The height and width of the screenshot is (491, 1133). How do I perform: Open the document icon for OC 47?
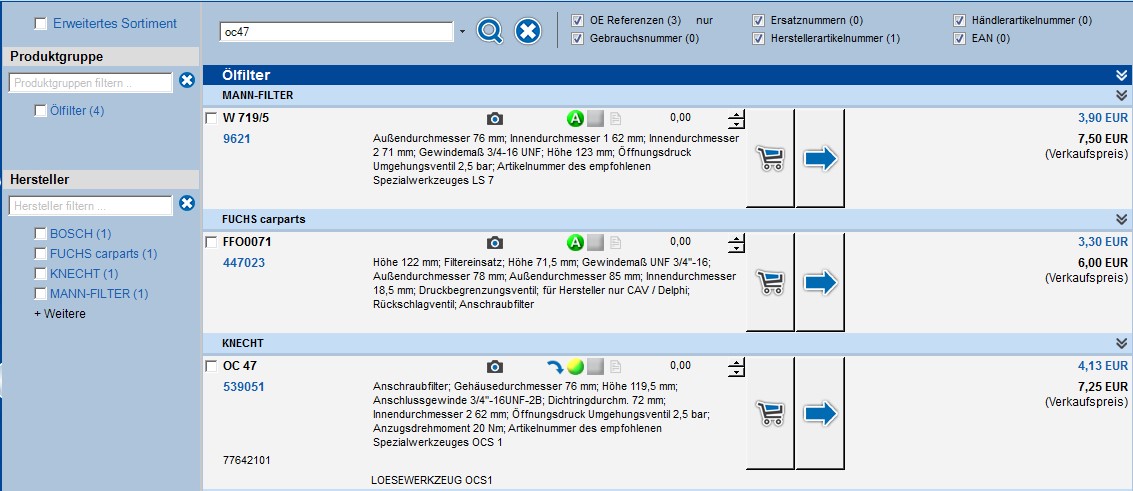[x=615, y=367]
